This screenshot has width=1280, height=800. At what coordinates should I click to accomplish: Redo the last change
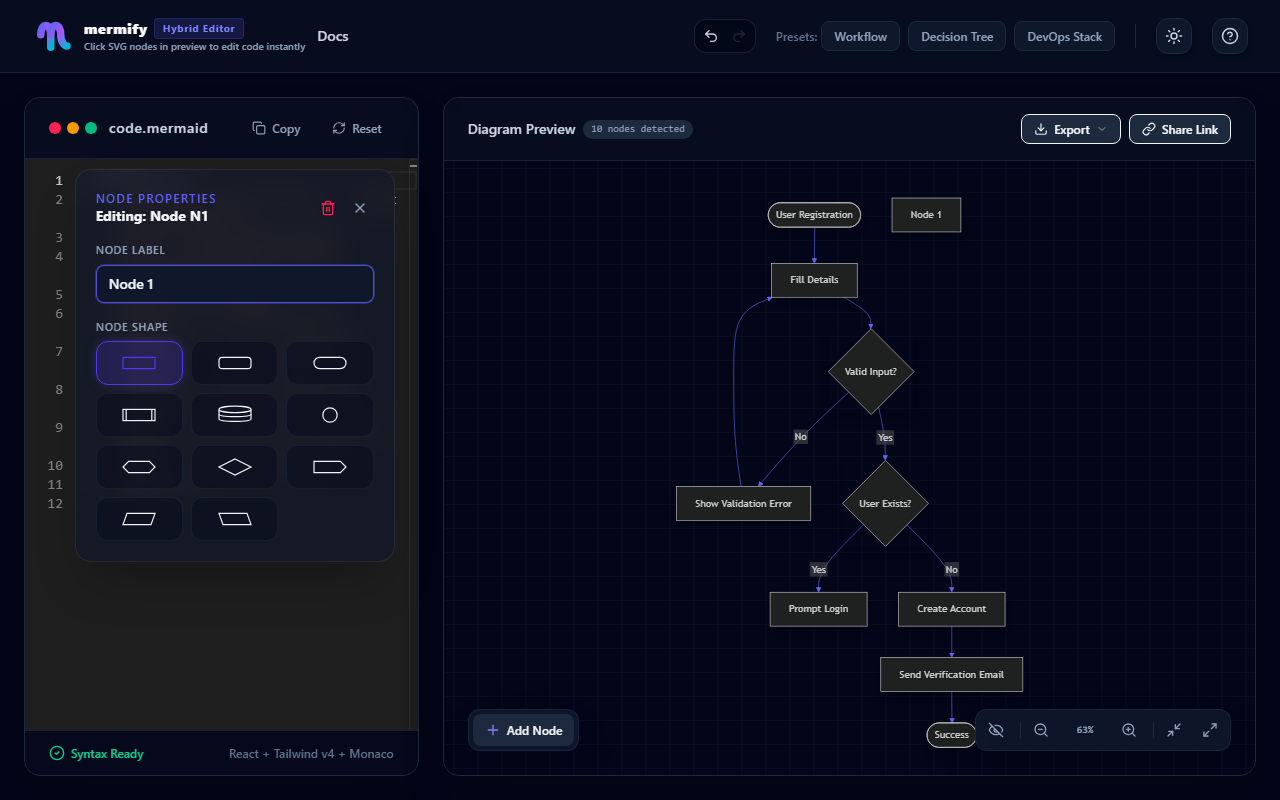pos(739,36)
